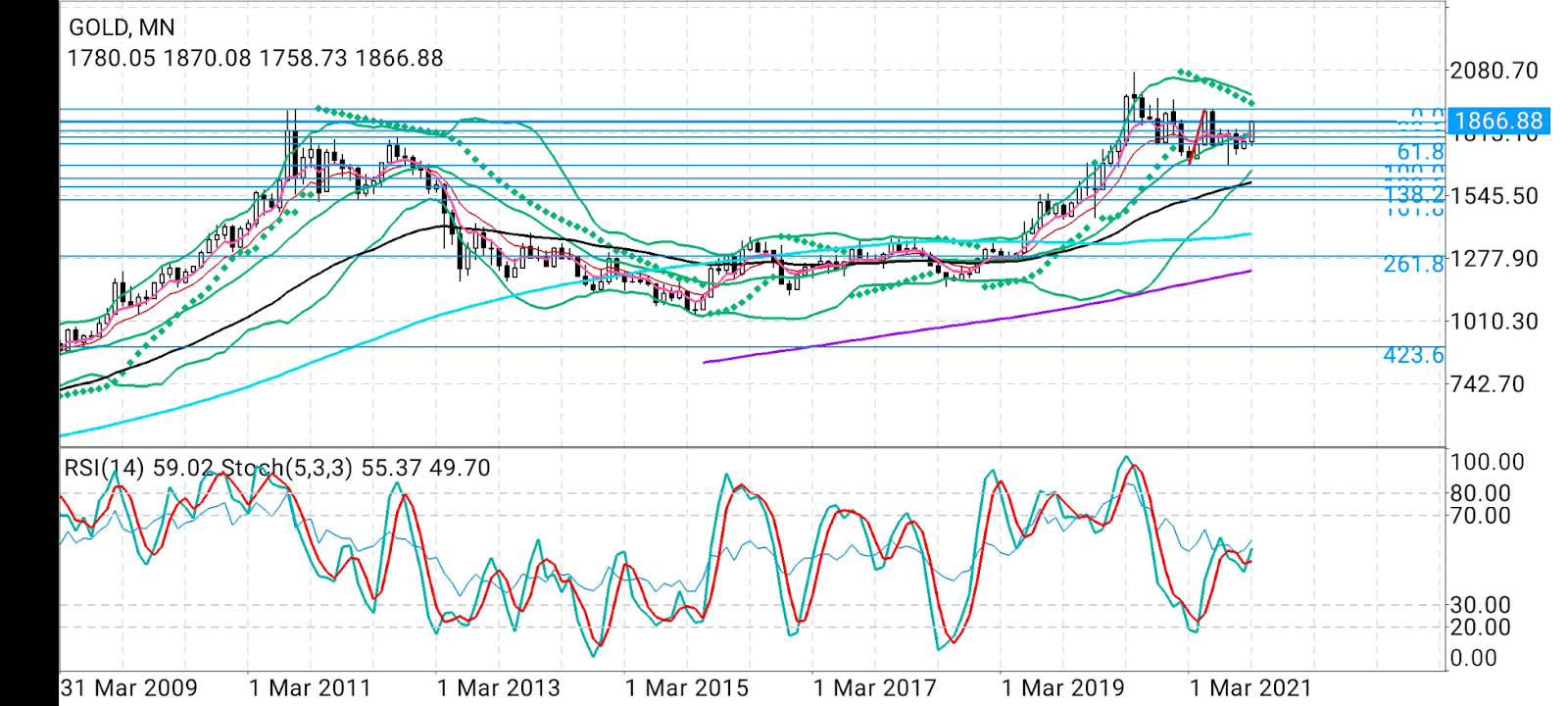Image resolution: width=1568 pixels, height=706 pixels.
Task: Click the 1545.50 price axis label
Action: (x=1494, y=195)
